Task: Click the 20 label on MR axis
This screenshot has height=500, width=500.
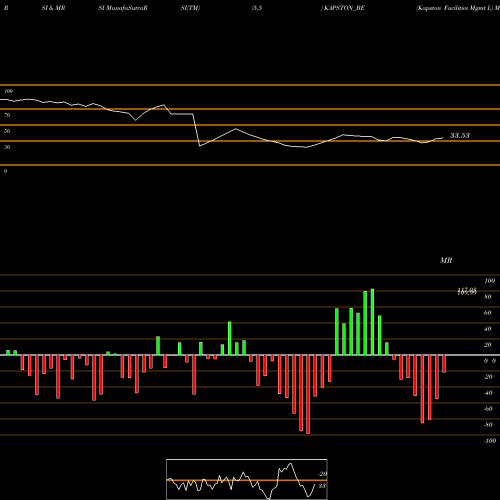Action: 488,345
